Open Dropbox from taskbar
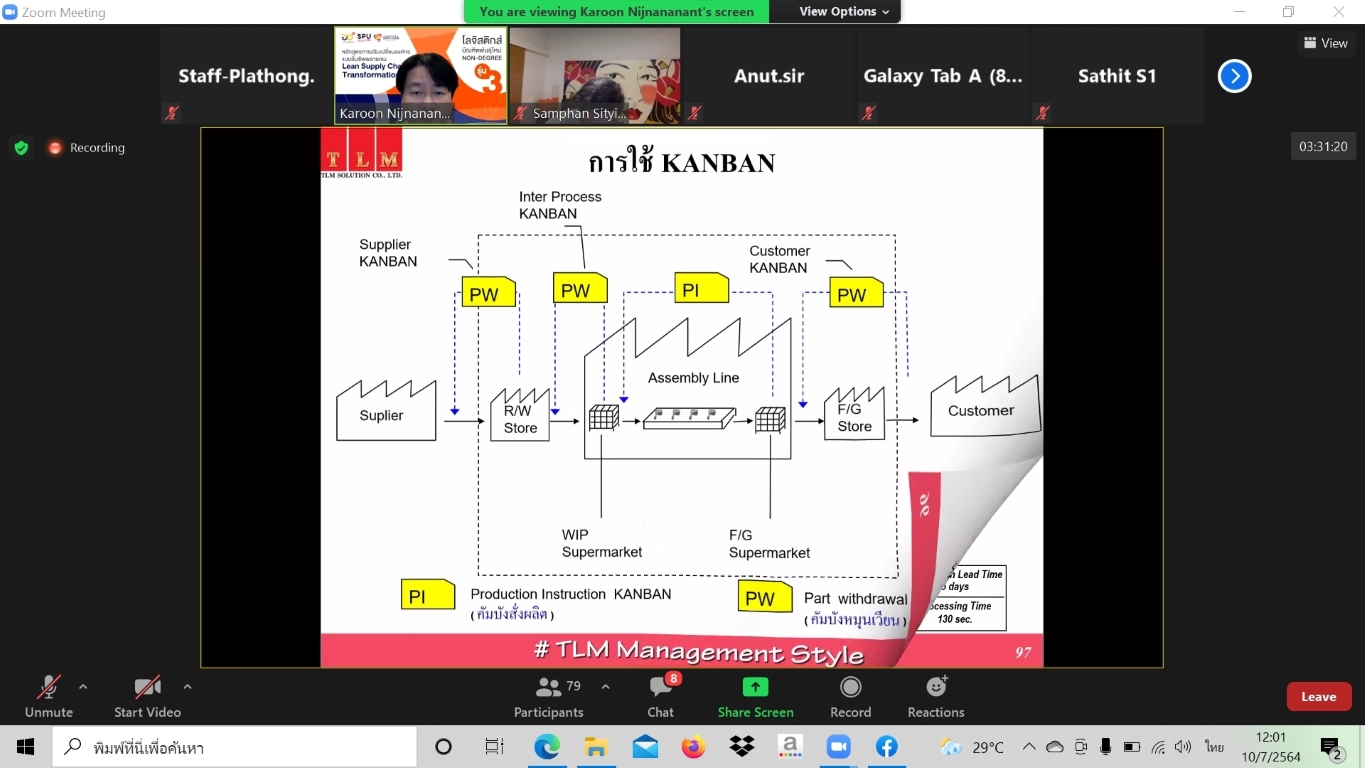 coord(742,747)
